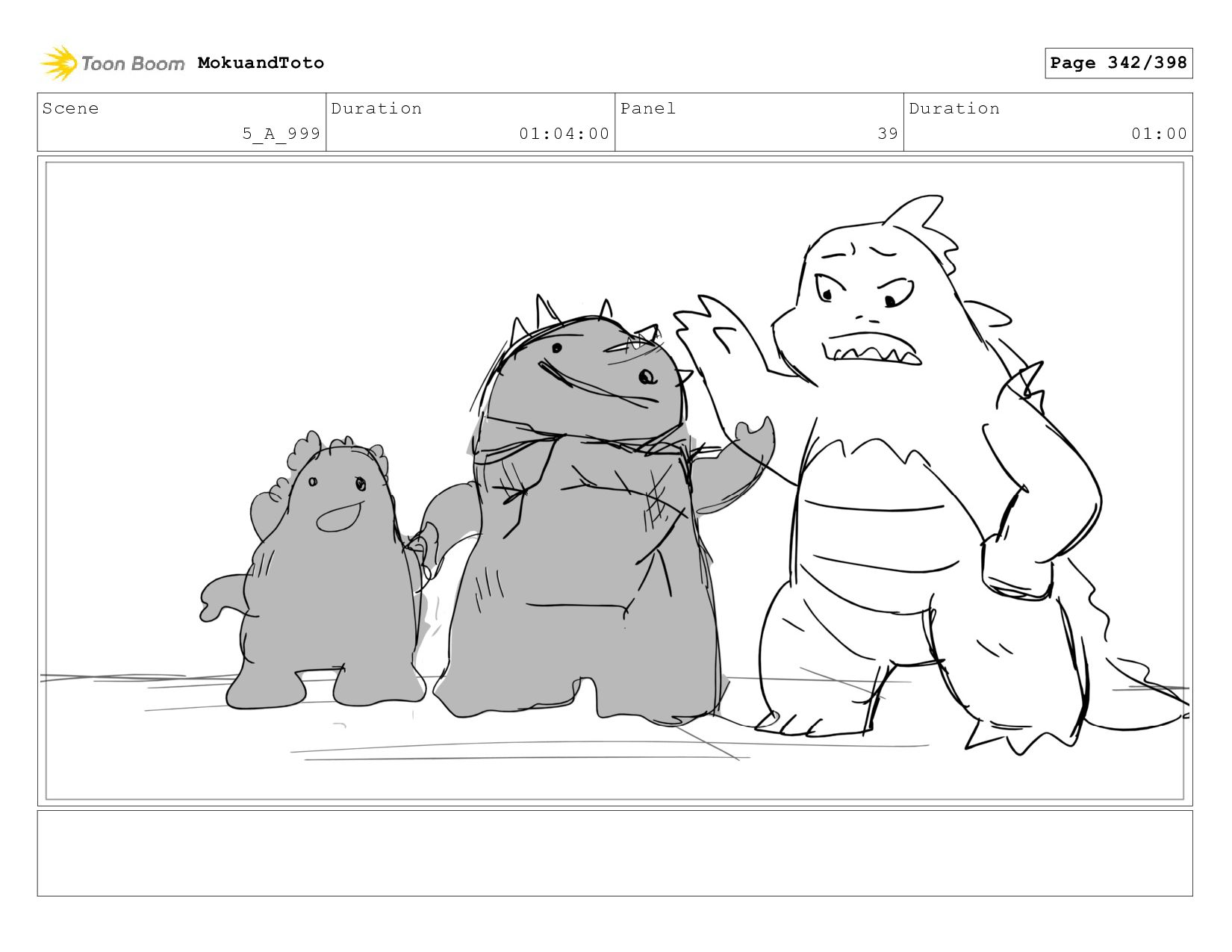Screen dimensions: 1232x952
Task: Click the panel number 39
Action: click(888, 134)
